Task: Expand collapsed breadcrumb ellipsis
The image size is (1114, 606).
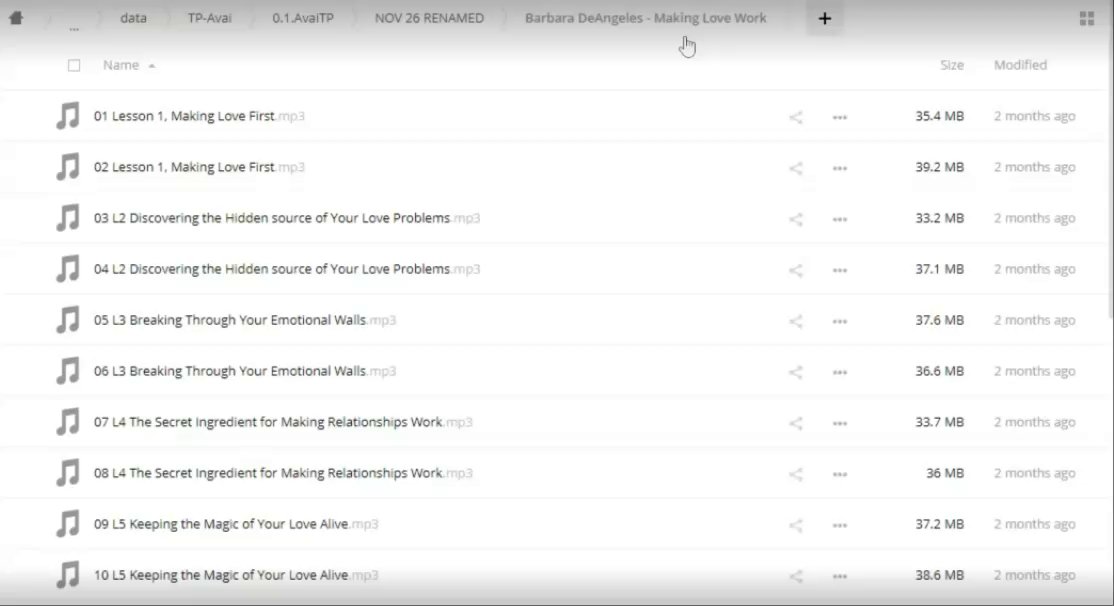Action: (74, 26)
